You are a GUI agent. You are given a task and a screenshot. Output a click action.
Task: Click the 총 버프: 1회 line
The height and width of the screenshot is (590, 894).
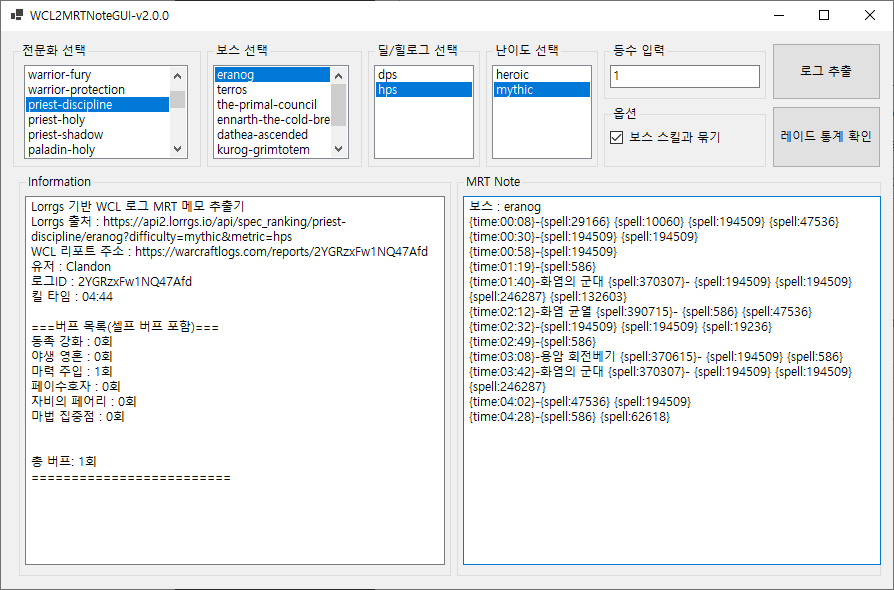tap(64, 461)
